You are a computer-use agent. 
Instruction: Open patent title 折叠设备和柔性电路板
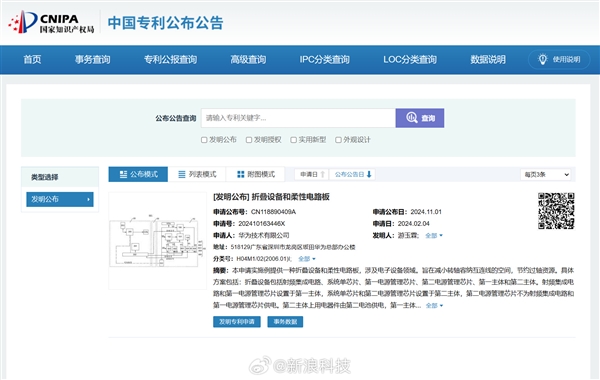290,197
